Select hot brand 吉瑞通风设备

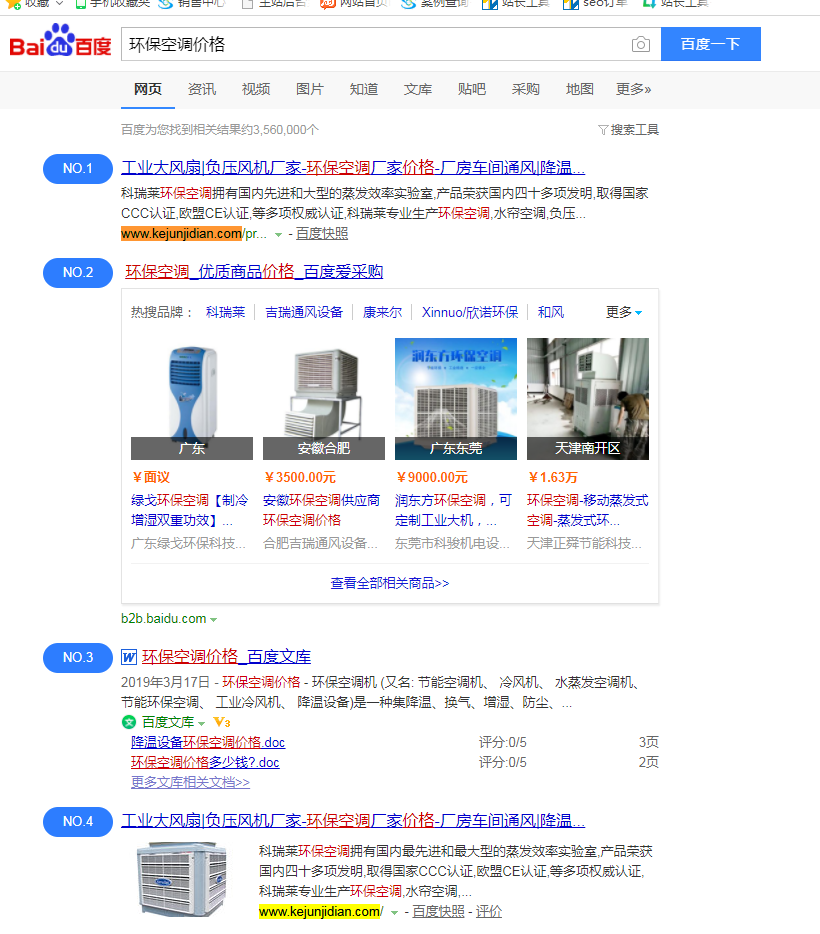click(x=304, y=312)
